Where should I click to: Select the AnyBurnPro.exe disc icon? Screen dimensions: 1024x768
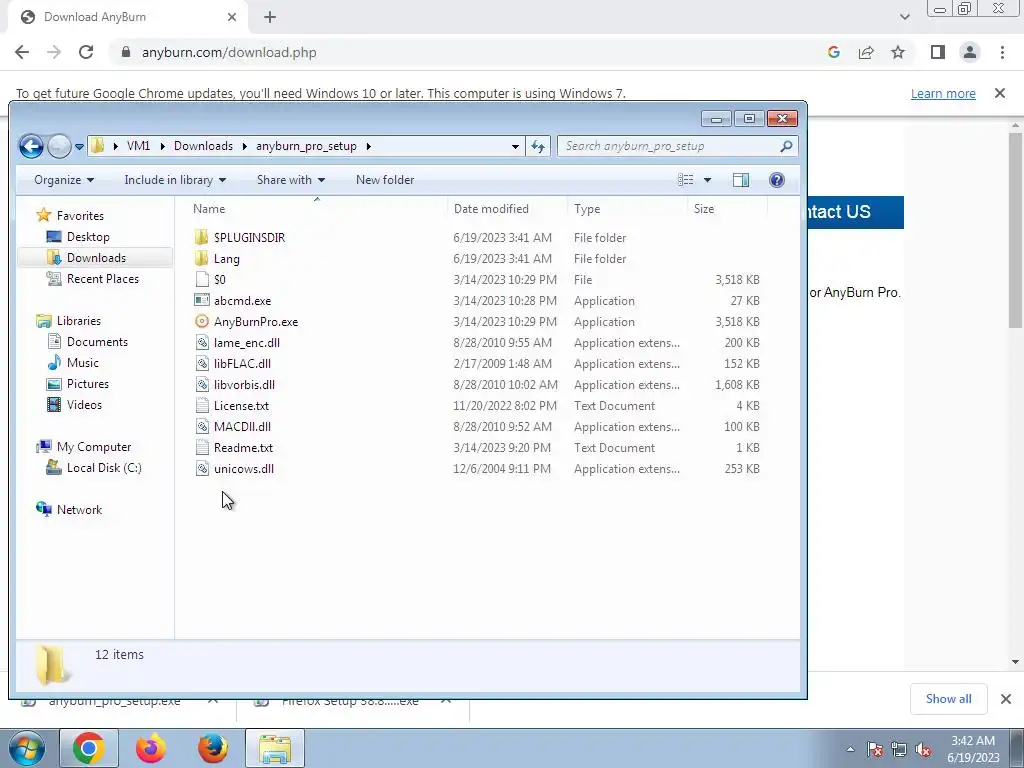(x=202, y=321)
